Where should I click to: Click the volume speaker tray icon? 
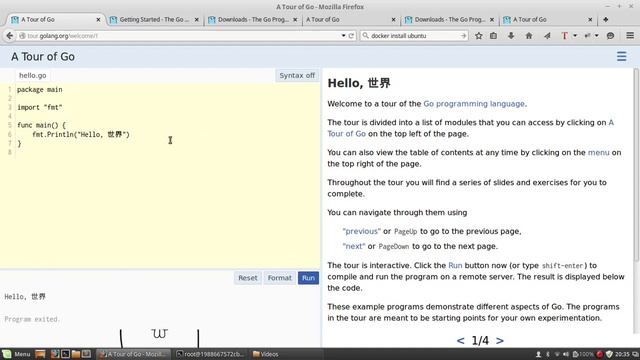tap(566, 354)
